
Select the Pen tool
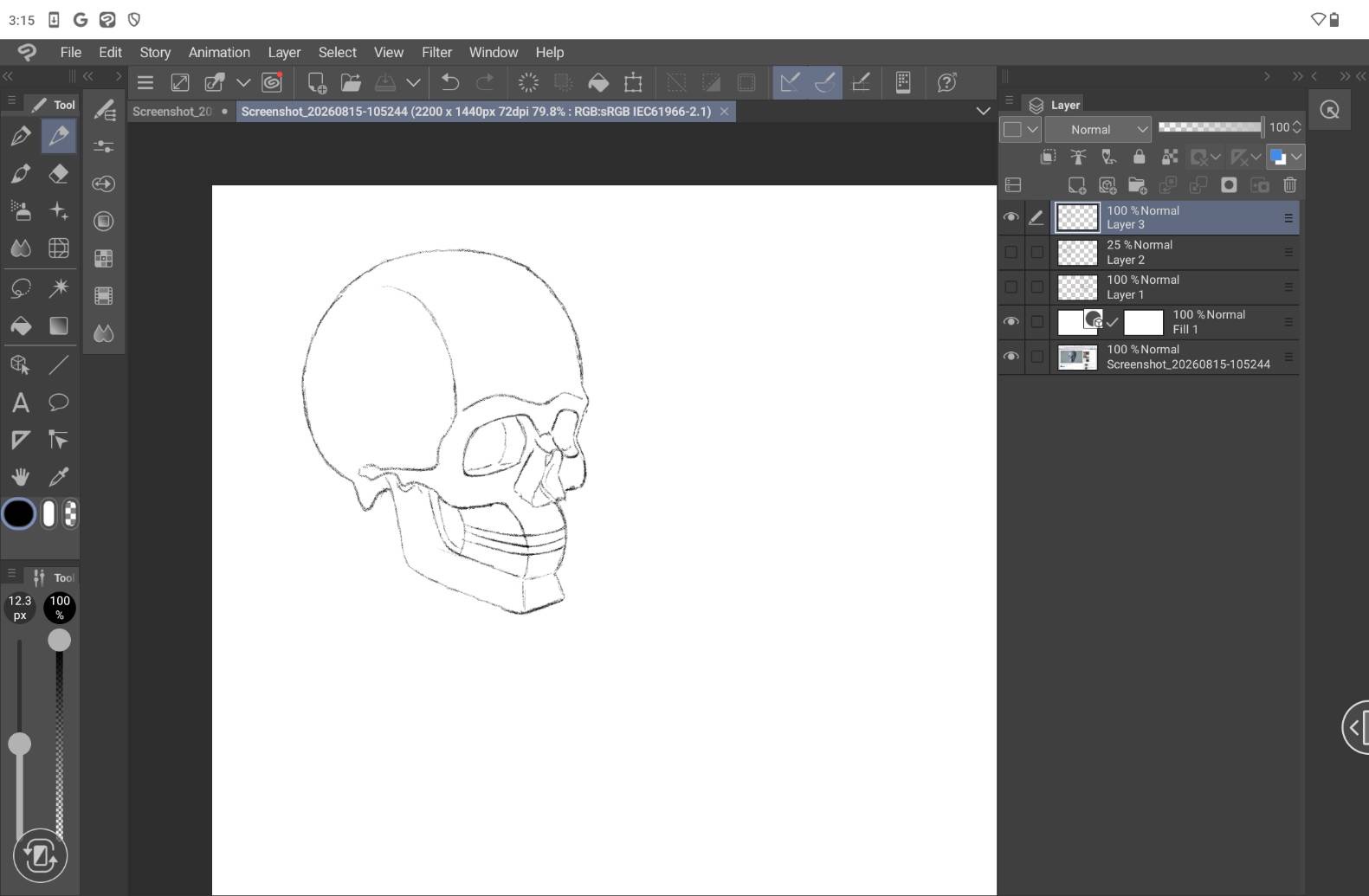tap(21, 136)
